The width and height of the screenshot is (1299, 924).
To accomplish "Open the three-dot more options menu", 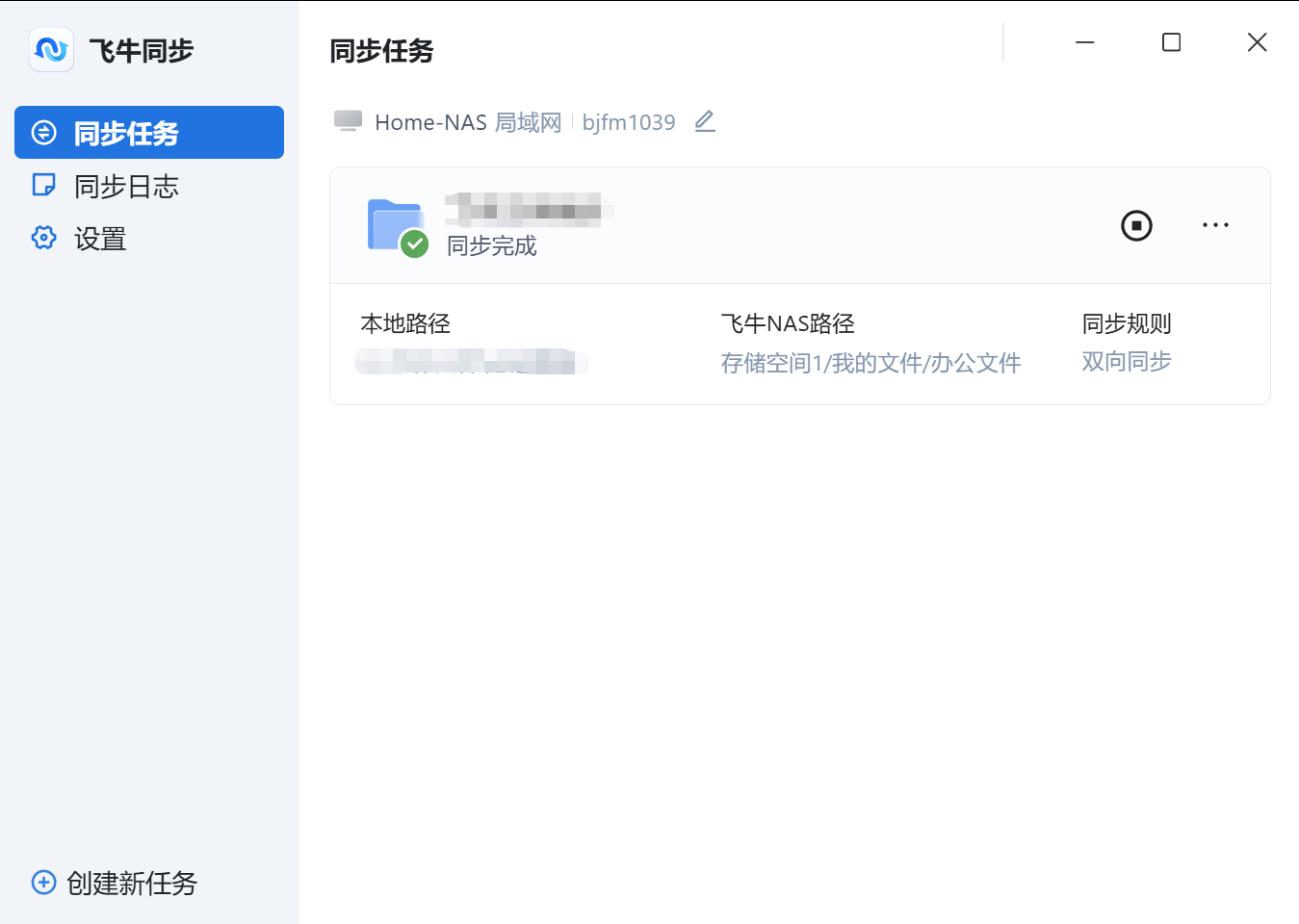I will click(x=1215, y=225).
